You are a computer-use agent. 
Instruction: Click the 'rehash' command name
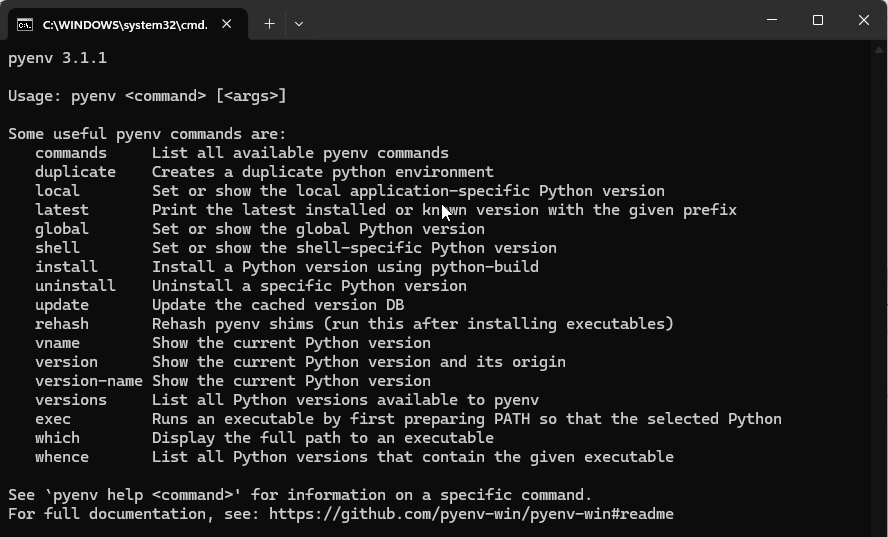click(62, 323)
